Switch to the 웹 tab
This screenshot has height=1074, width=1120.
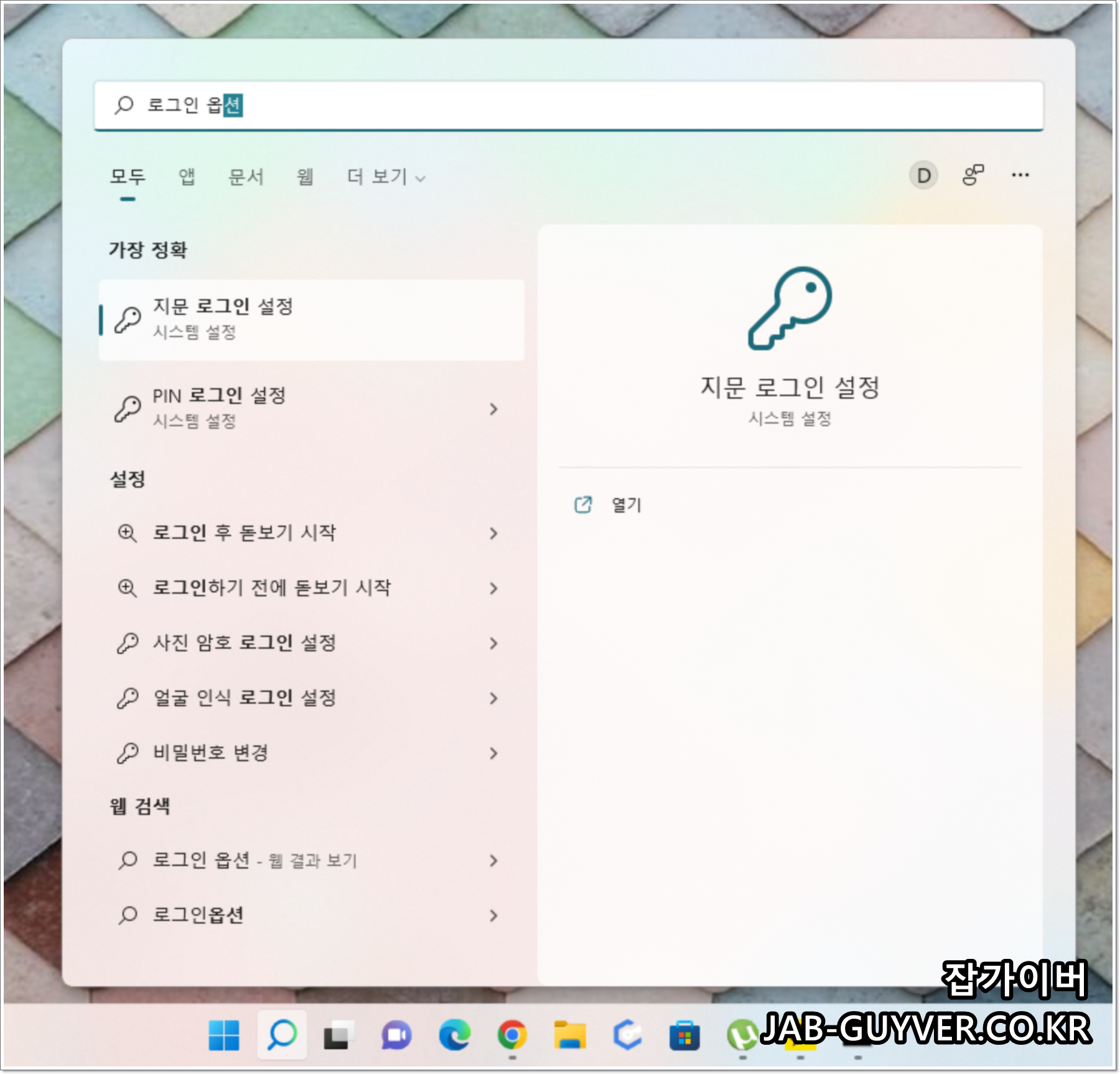(305, 177)
